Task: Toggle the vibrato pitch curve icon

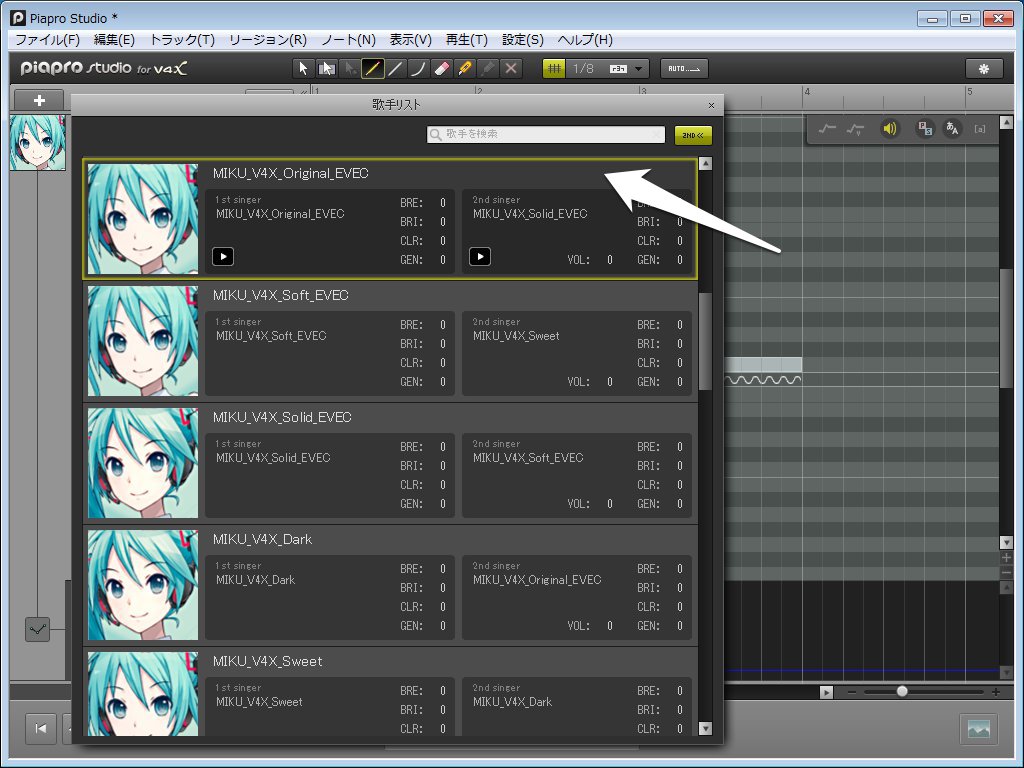Action: 855,129
